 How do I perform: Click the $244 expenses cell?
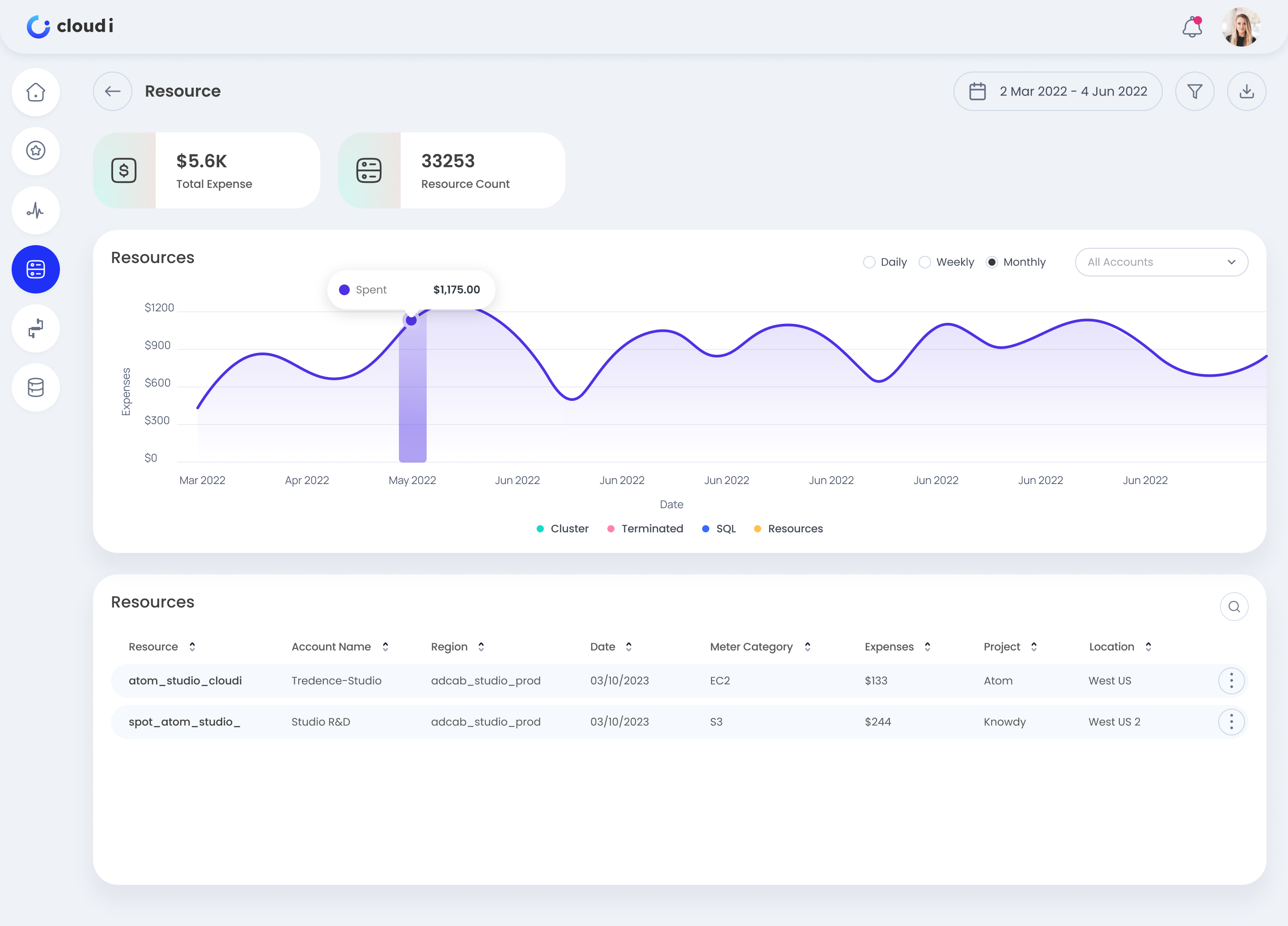[877, 722]
